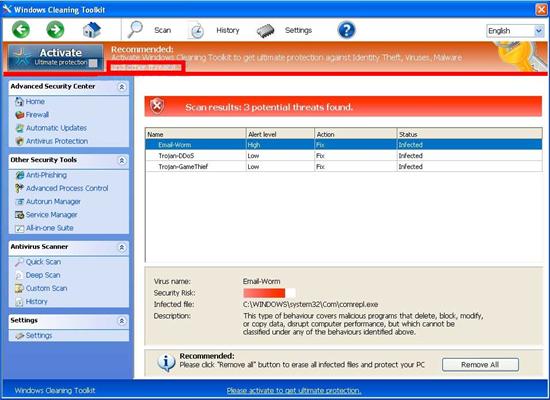Open the Service Manager link
The width and height of the screenshot is (550, 400).
(x=52, y=215)
